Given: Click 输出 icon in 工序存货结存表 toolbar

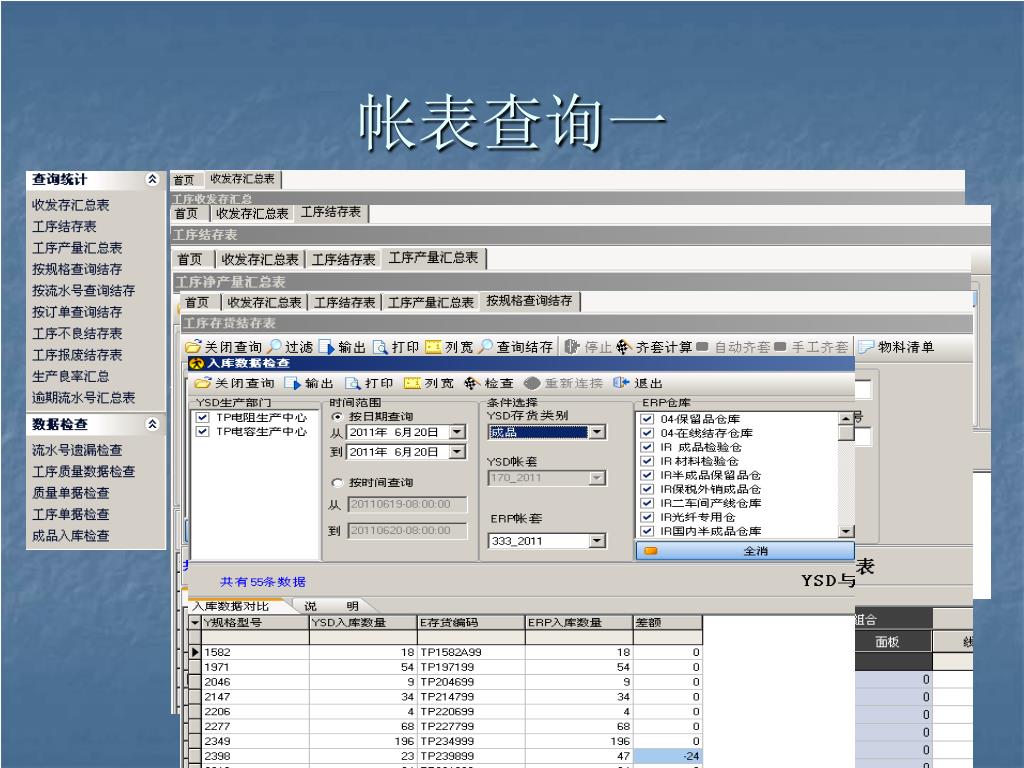Looking at the screenshot, I should point(327,347).
